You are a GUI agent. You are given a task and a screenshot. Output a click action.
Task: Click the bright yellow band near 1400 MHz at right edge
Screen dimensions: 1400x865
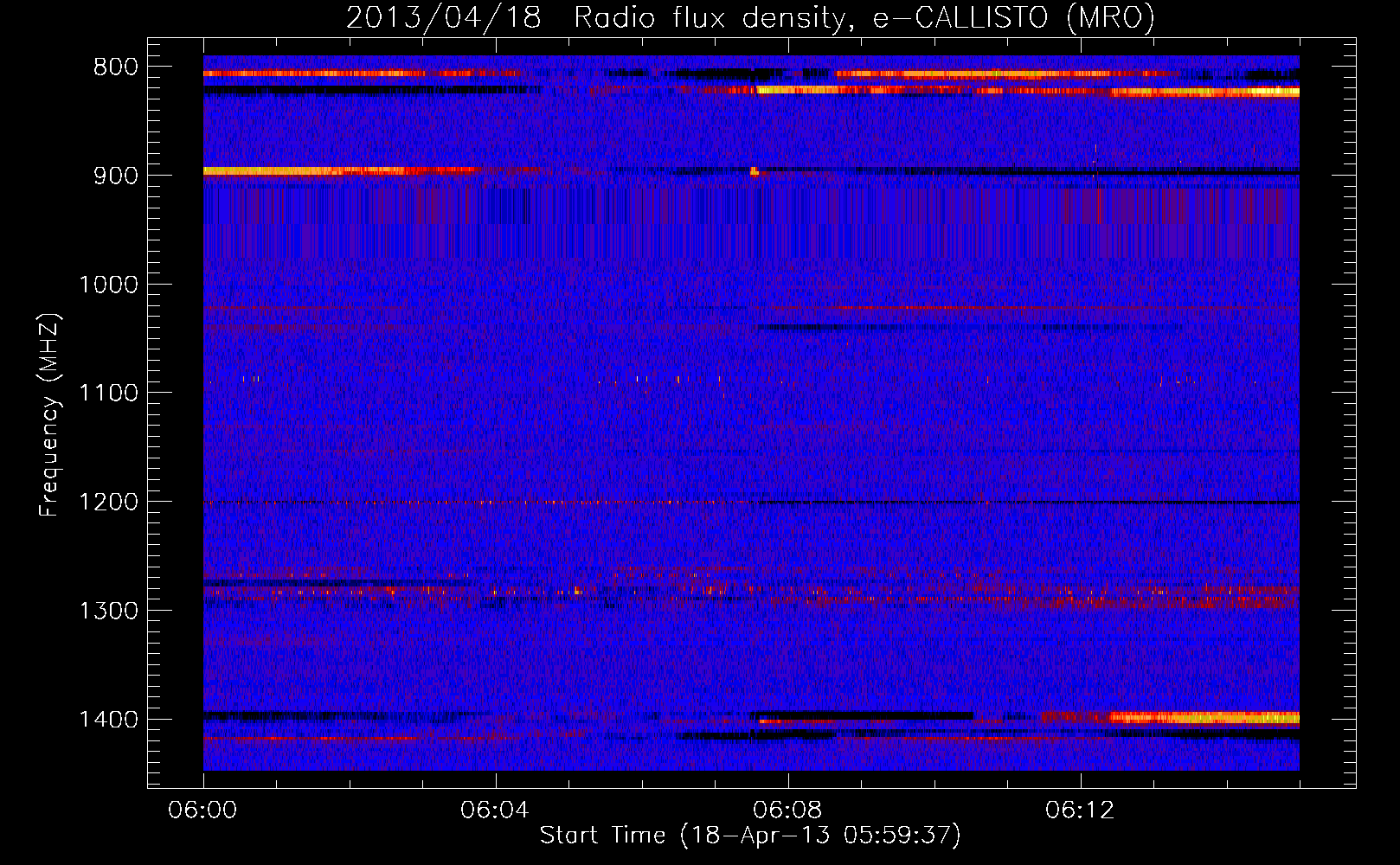click(x=1204, y=717)
